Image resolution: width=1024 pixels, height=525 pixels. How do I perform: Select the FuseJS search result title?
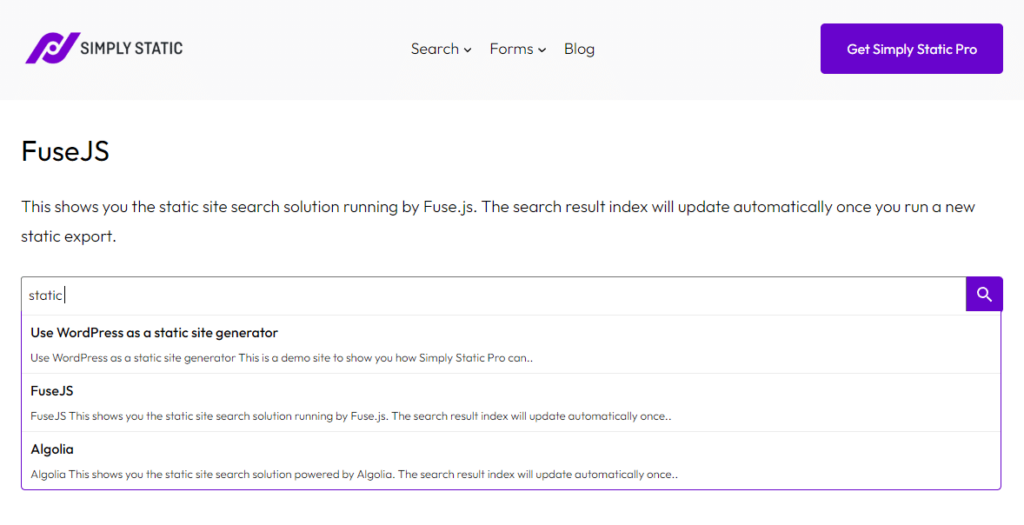click(52, 390)
